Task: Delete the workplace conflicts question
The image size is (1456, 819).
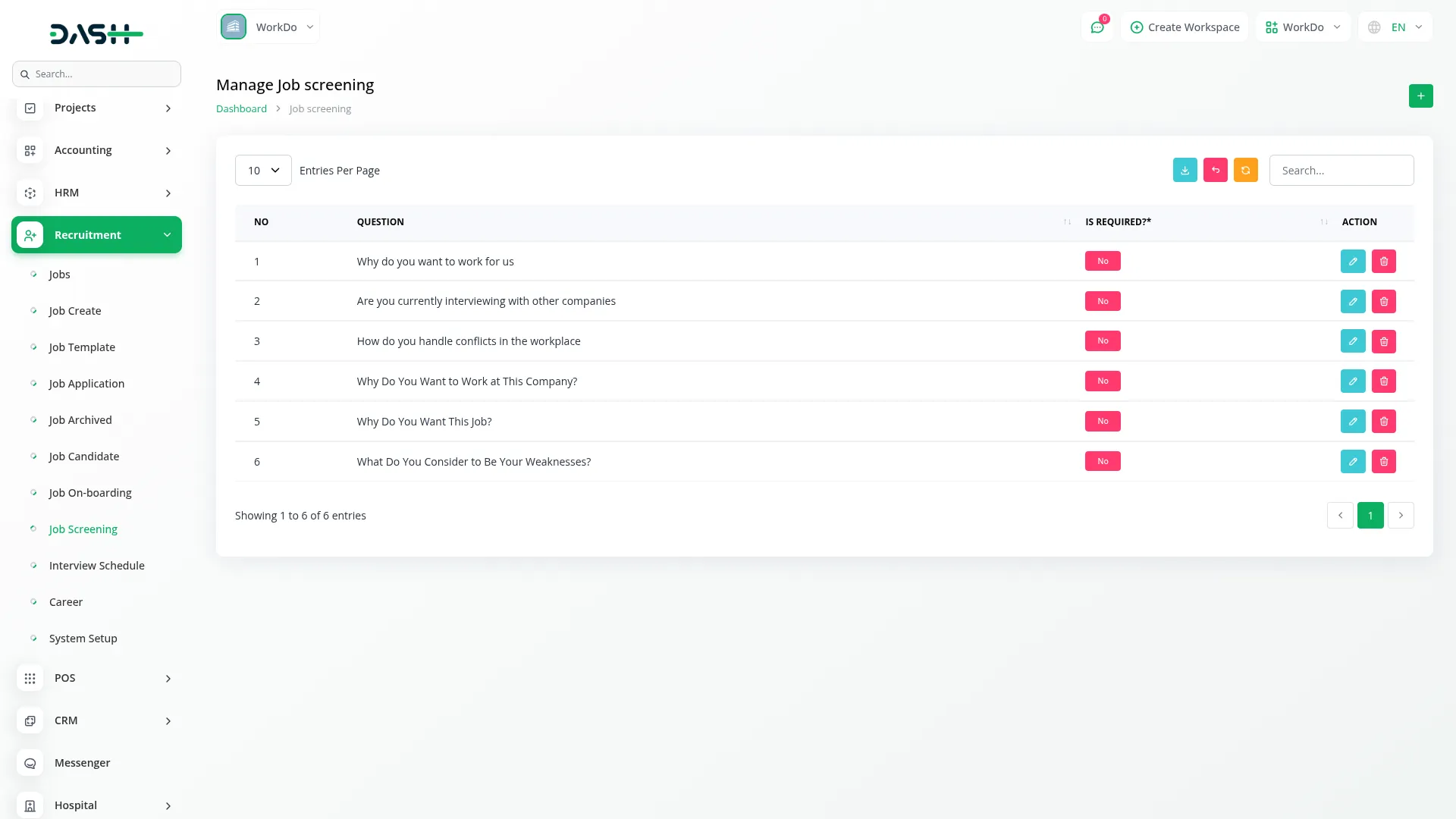Action: click(x=1383, y=341)
